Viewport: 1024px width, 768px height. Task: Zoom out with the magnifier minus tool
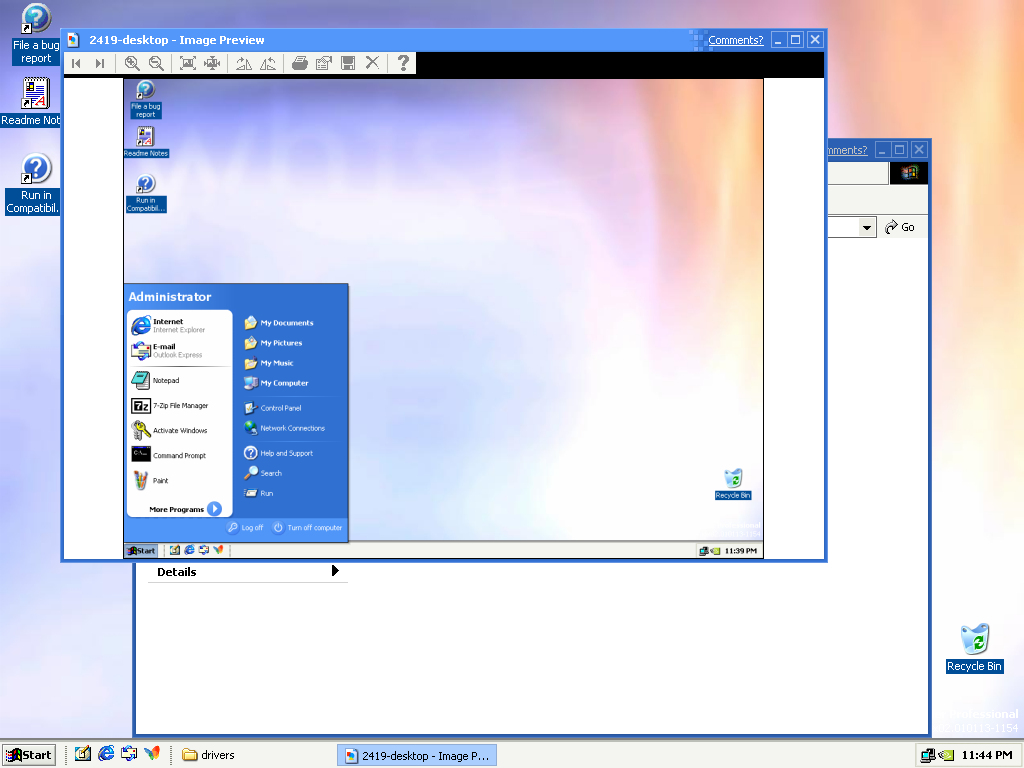pos(156,63)
